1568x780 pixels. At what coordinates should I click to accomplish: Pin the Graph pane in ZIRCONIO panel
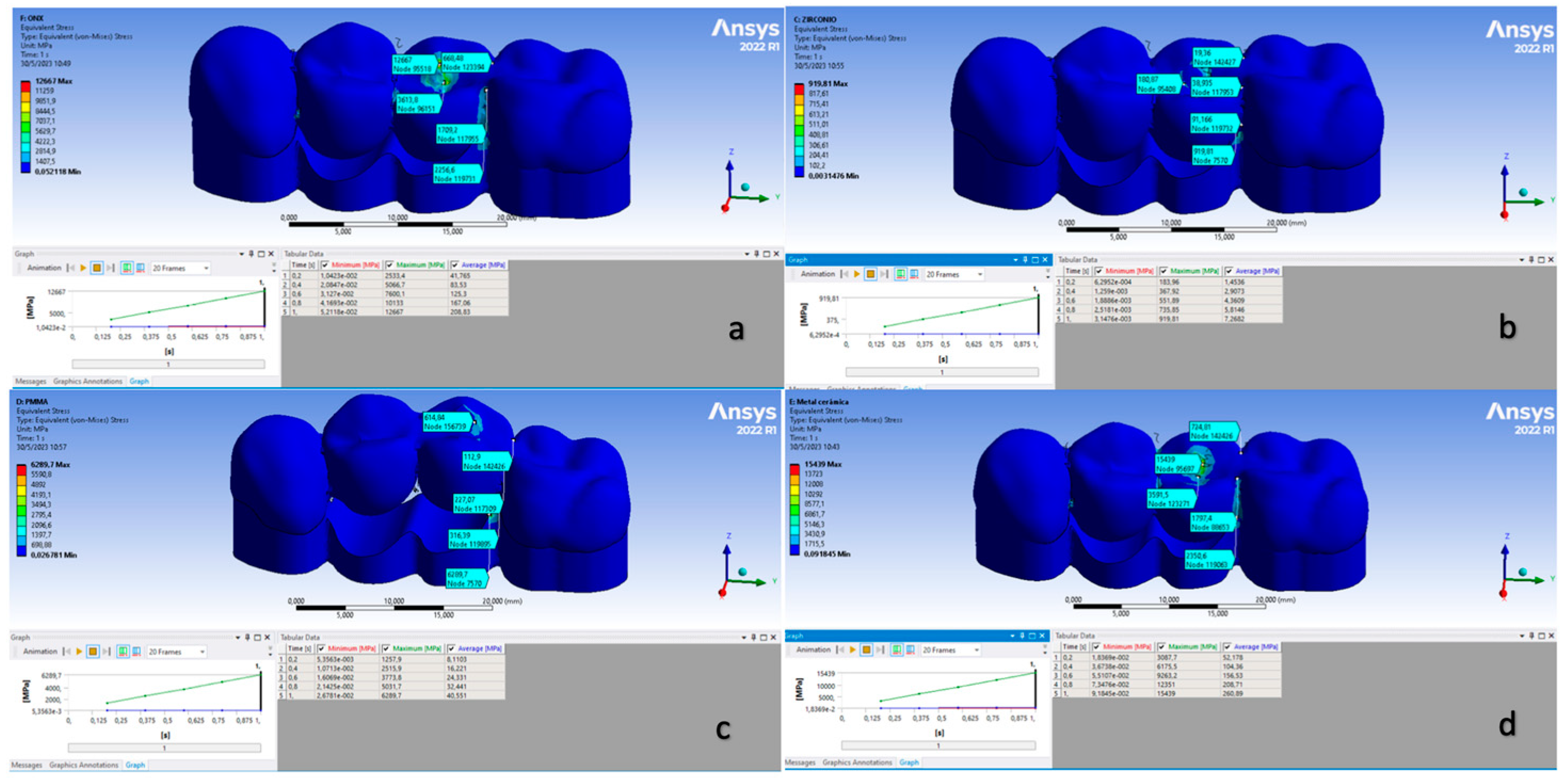1025,260
